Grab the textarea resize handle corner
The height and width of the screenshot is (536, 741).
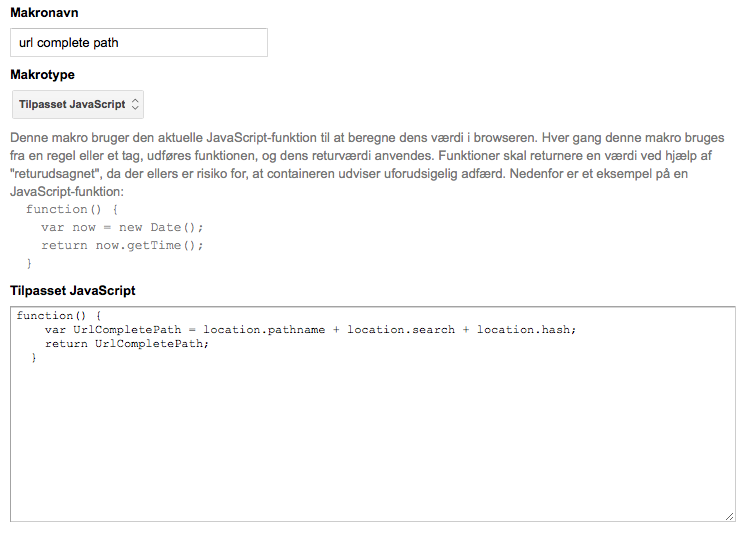coord(729,515)
